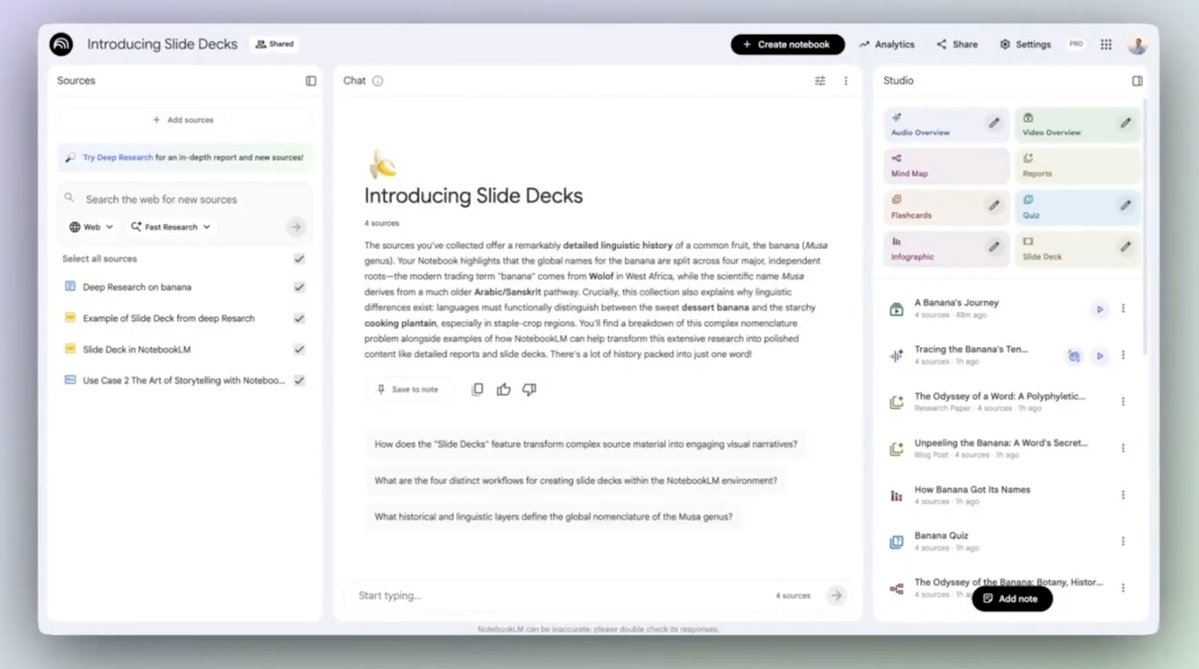
Task: Open the Web source type dropdown
Action: click(x=90, y=226)
